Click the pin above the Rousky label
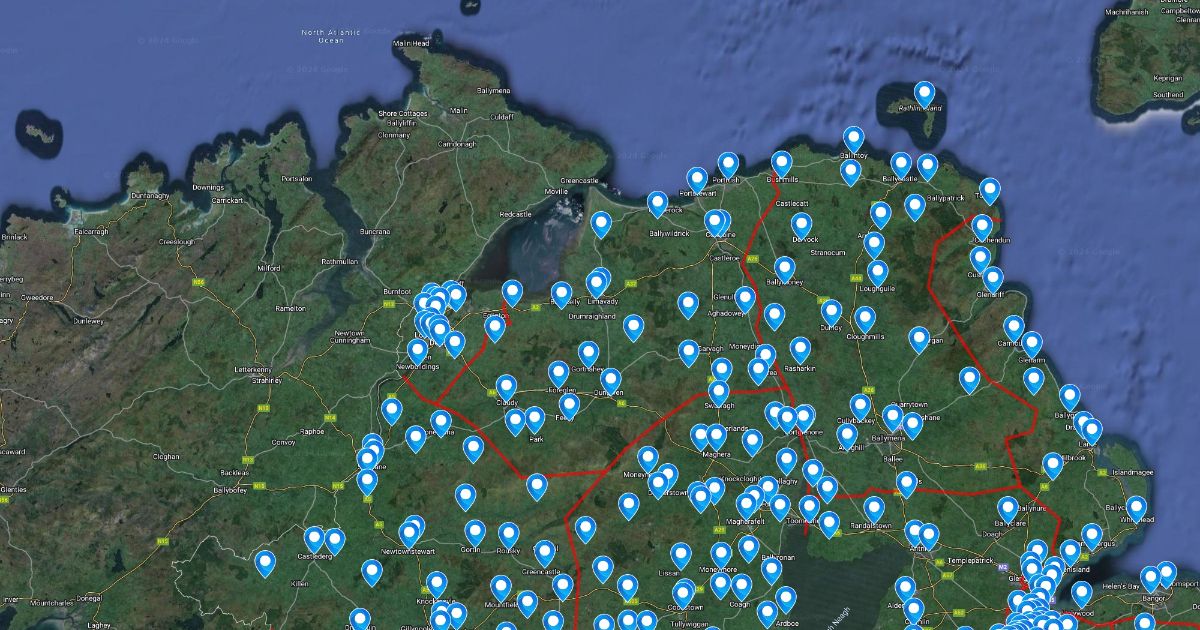The height and width of the screenshot is (630, 1200). [508, 535]
